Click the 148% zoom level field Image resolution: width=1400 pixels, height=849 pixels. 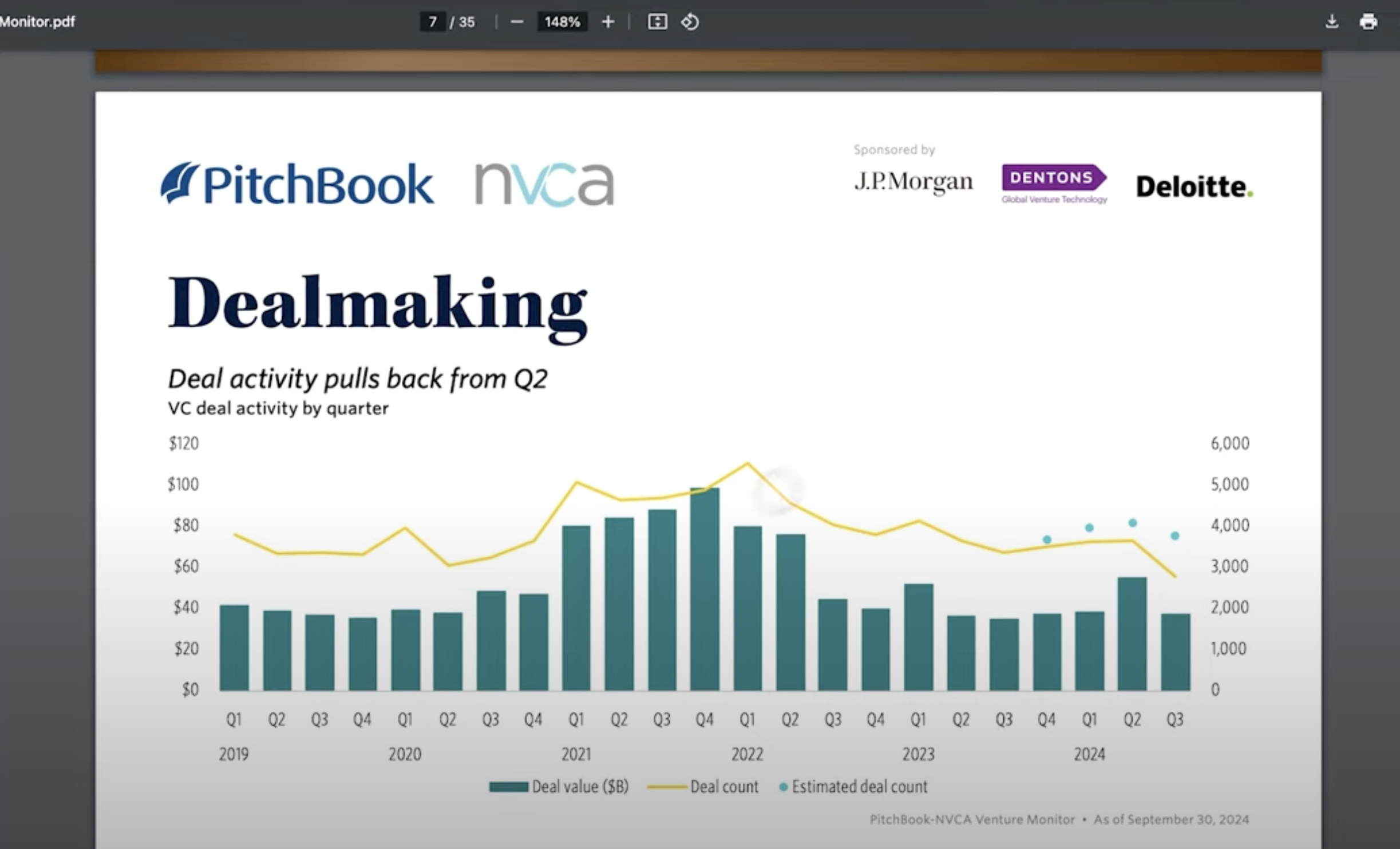562,22
